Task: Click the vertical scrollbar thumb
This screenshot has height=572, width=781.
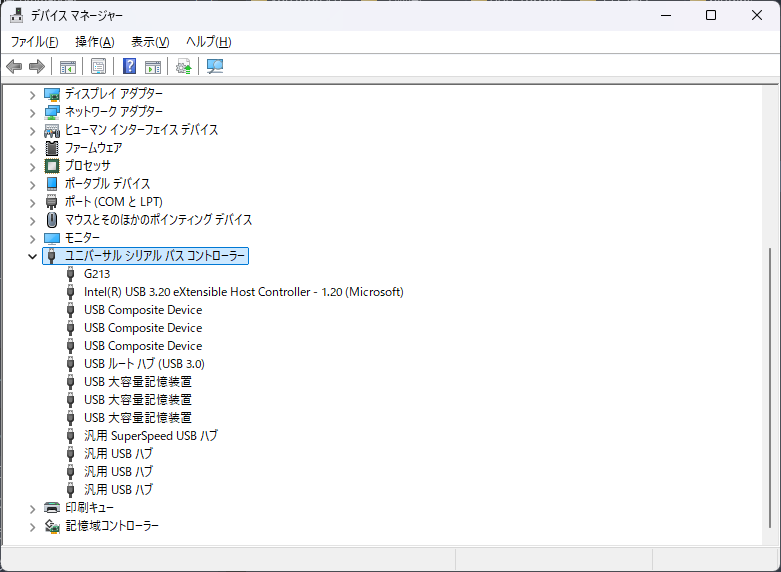Action: [x=771, y=389]
